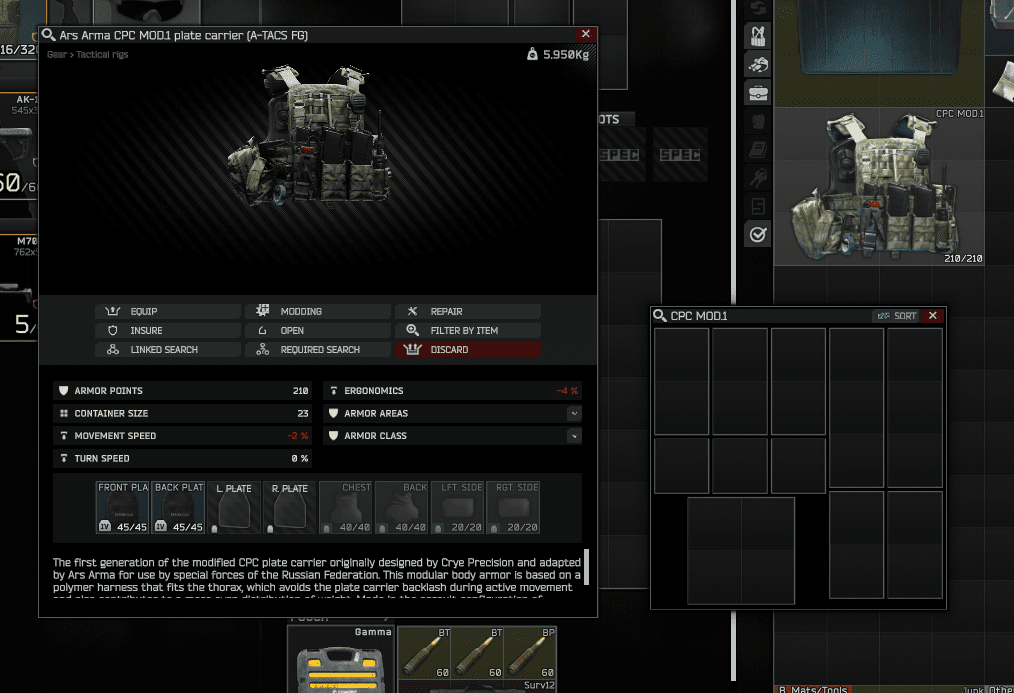Click the grid icon beside Container Size
The width and height of the screenshot is (1014, 693).
63,413
